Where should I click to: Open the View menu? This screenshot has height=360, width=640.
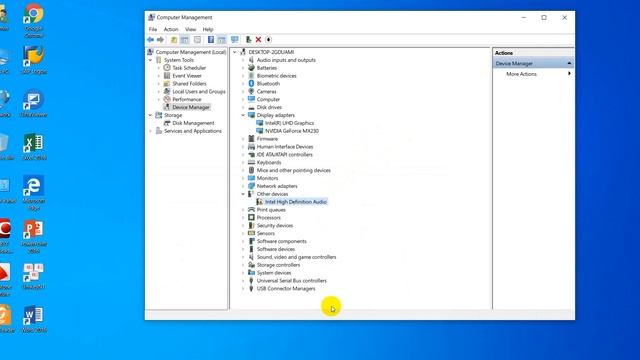pos(191,29)
